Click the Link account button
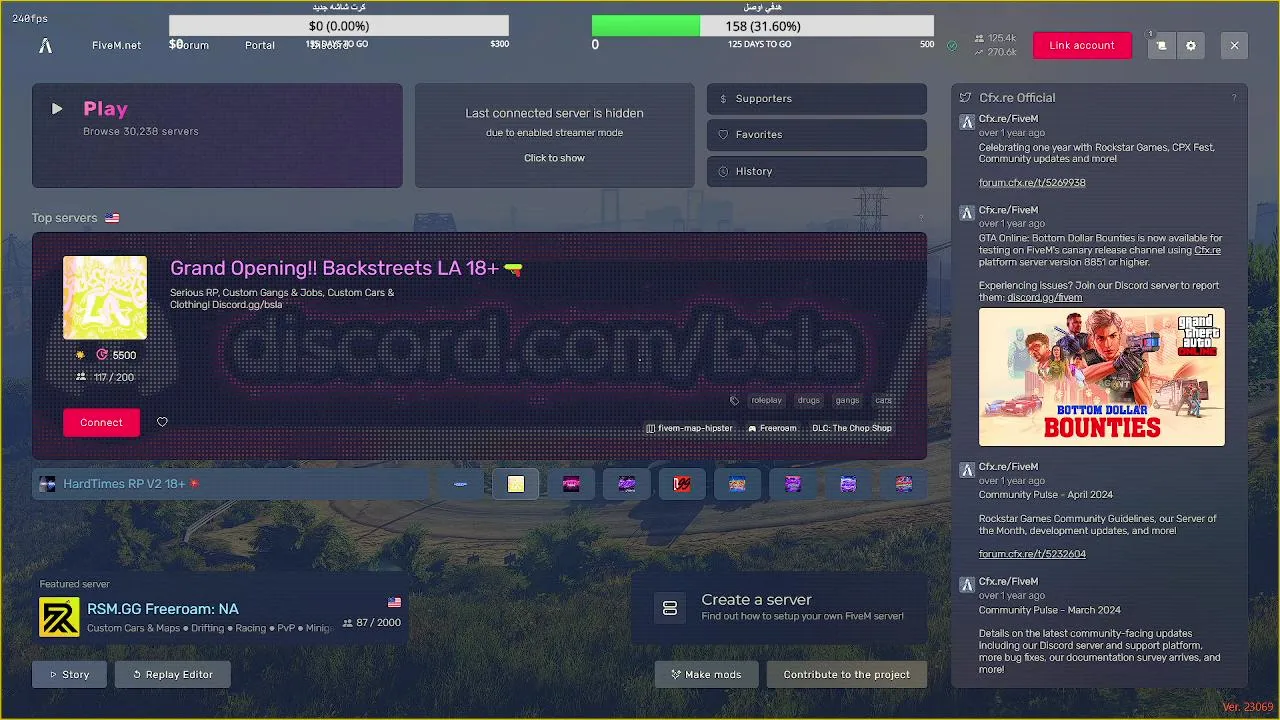1280x720 pixels. [1082, 45]
